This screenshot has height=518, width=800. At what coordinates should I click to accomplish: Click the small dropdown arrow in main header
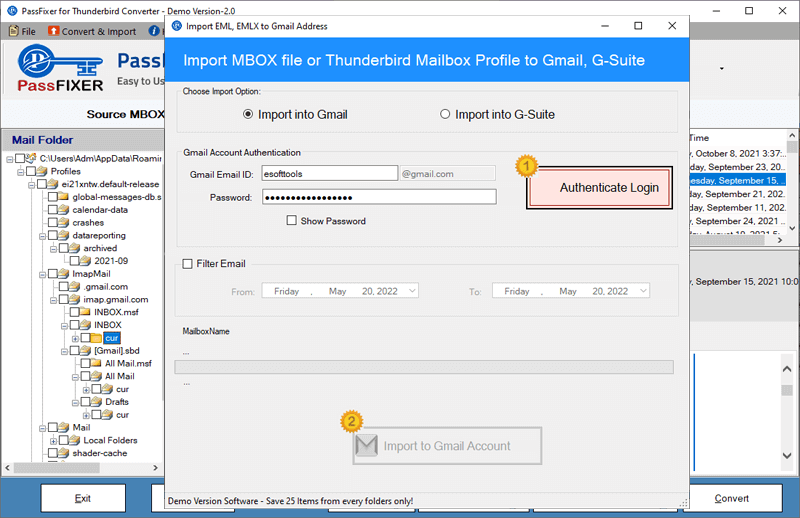(721, 68)
